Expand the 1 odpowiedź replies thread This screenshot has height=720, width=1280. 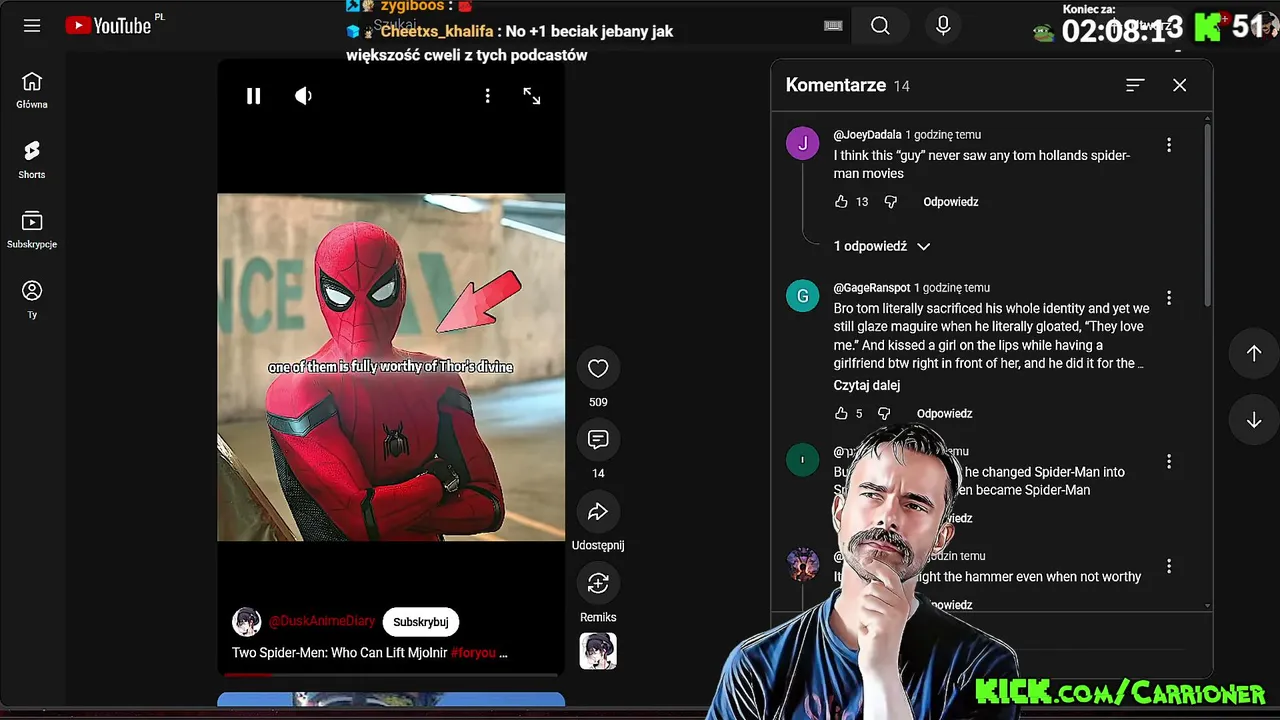click(x=882, y=246)
